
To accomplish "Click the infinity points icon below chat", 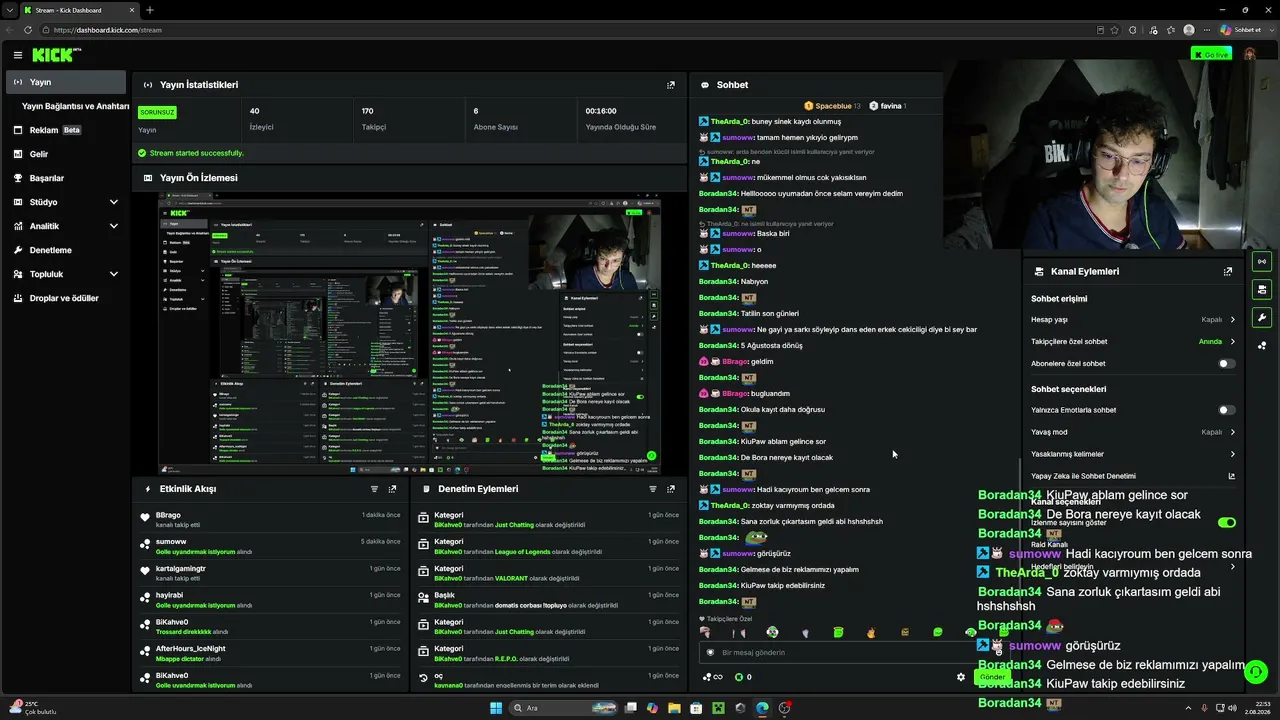I will [713, 677].
